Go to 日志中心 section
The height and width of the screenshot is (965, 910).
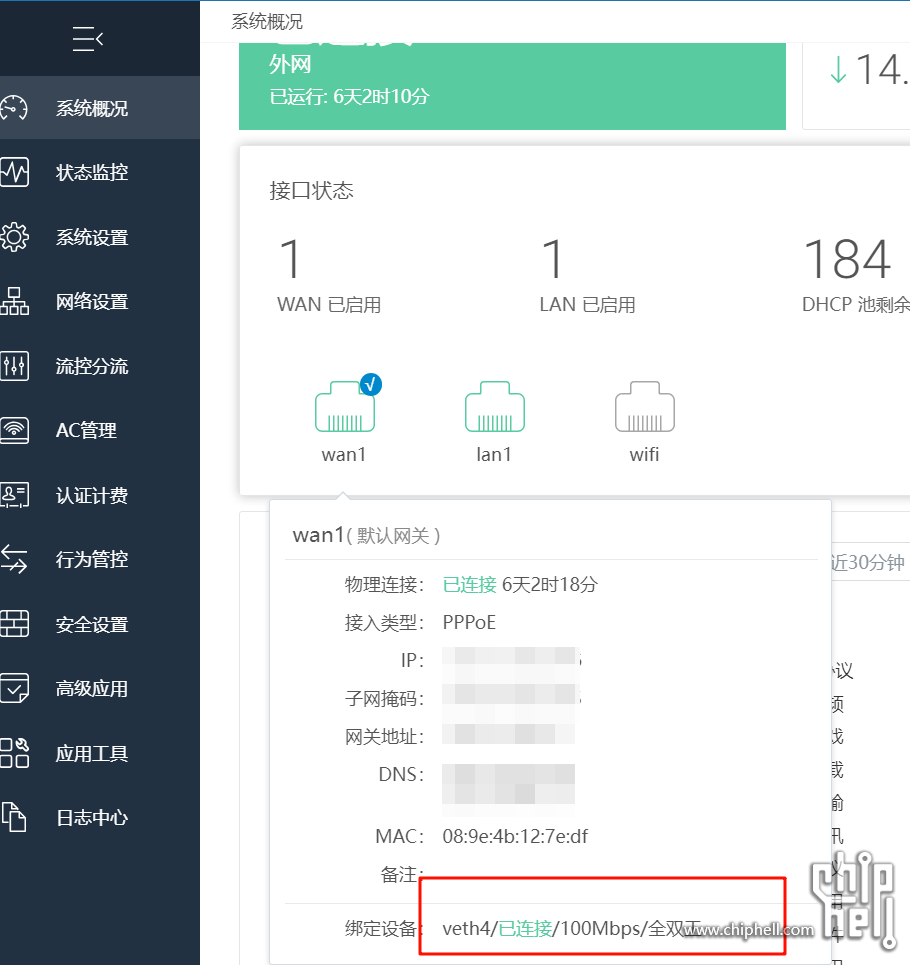(100, 817)
